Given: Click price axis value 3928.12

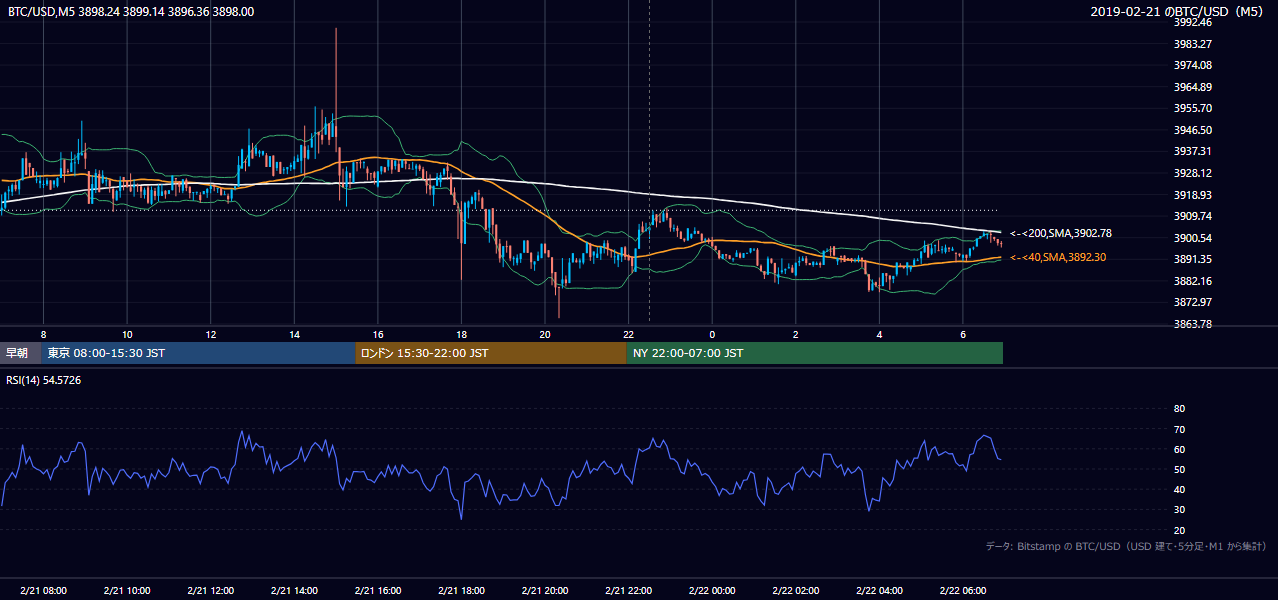Looking at the screenshot, I should 1193,173.
